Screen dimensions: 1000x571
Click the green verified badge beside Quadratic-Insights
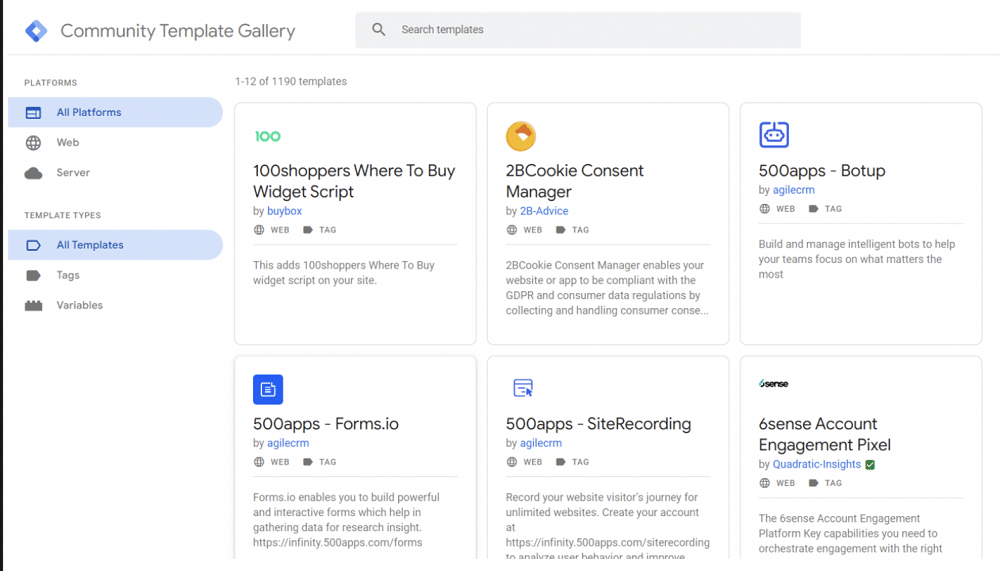(x=871, y=464)
